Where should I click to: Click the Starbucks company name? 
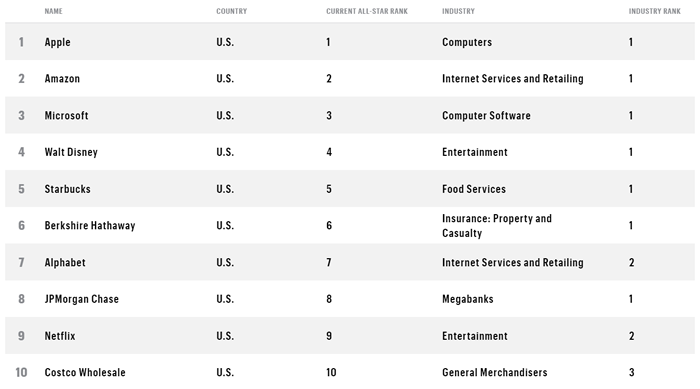click(x=67, y=189)
